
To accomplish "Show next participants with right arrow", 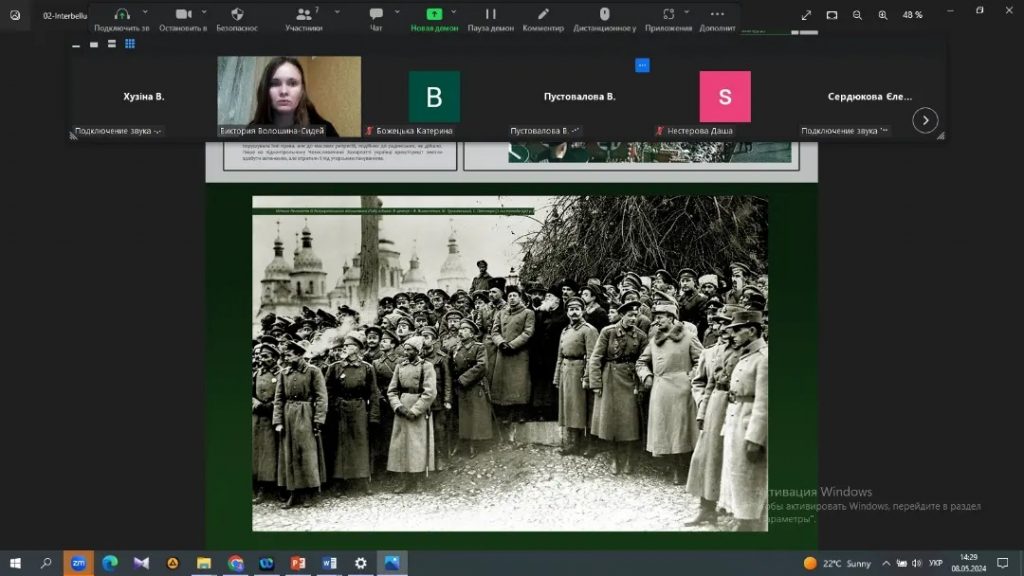I will click(925, 120).
